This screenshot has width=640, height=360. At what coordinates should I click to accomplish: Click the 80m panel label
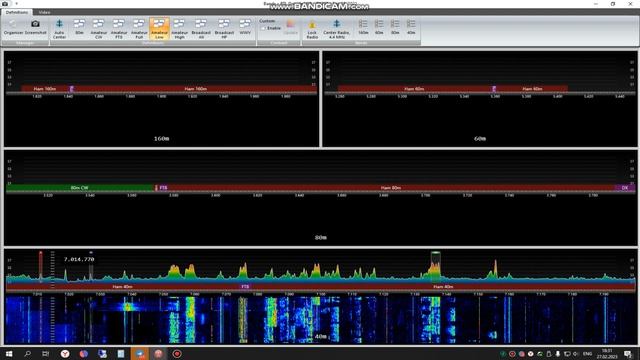(321, 238)
